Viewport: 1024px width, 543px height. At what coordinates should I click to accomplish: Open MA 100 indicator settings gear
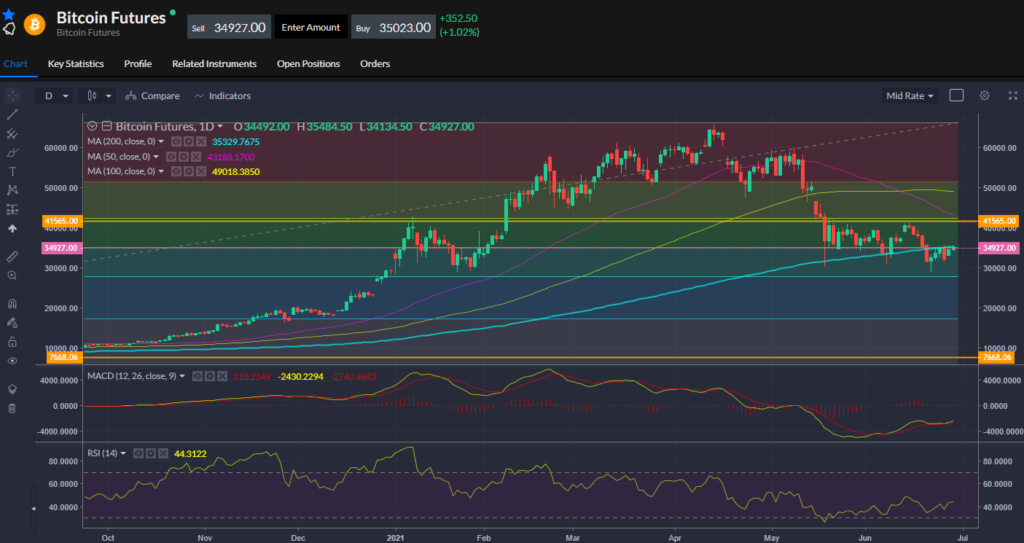point(189,172)
